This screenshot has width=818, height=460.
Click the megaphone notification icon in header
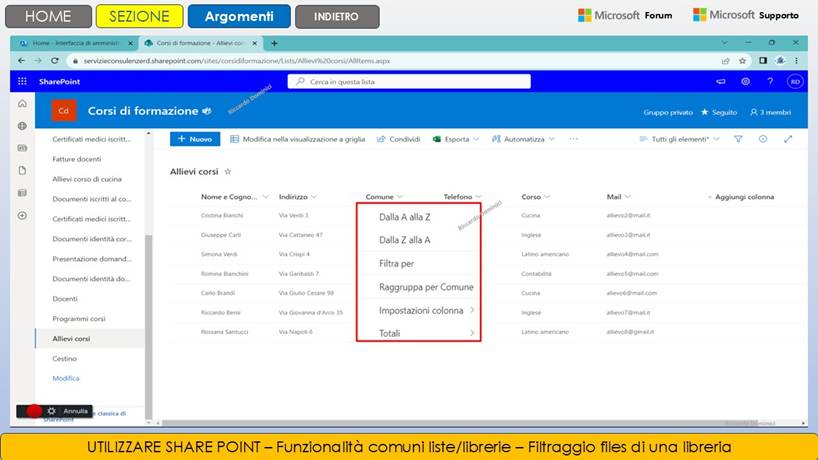click(x=720, y=81)
